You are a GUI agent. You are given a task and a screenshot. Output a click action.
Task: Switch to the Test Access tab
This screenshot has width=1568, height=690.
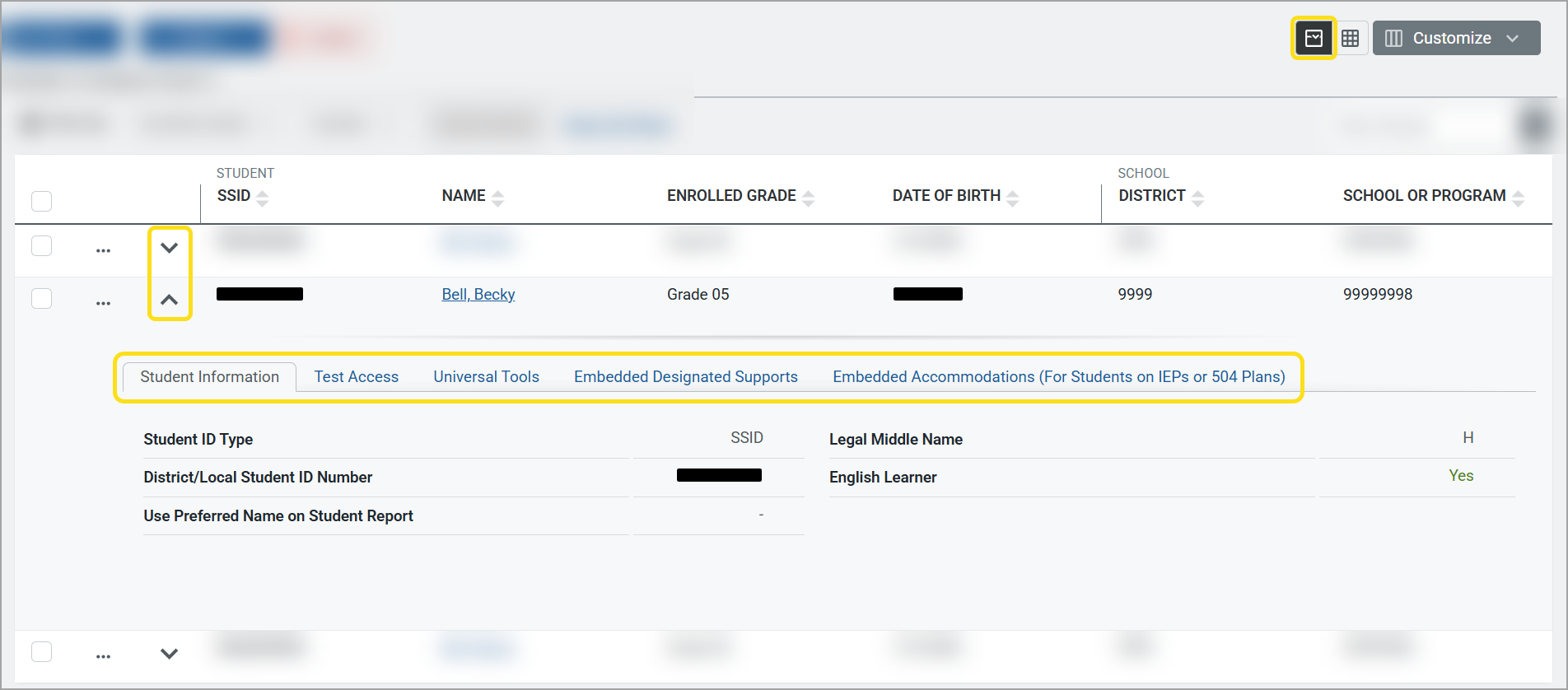356,376
